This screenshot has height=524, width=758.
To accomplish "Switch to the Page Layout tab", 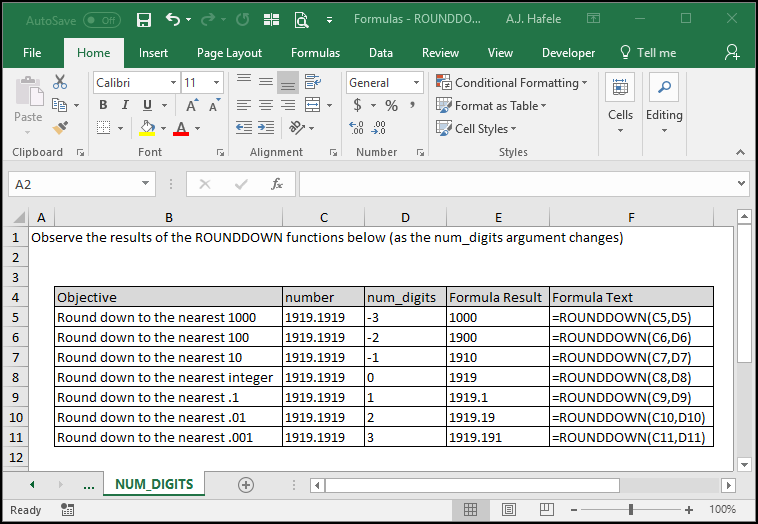I will pos(229,53).
